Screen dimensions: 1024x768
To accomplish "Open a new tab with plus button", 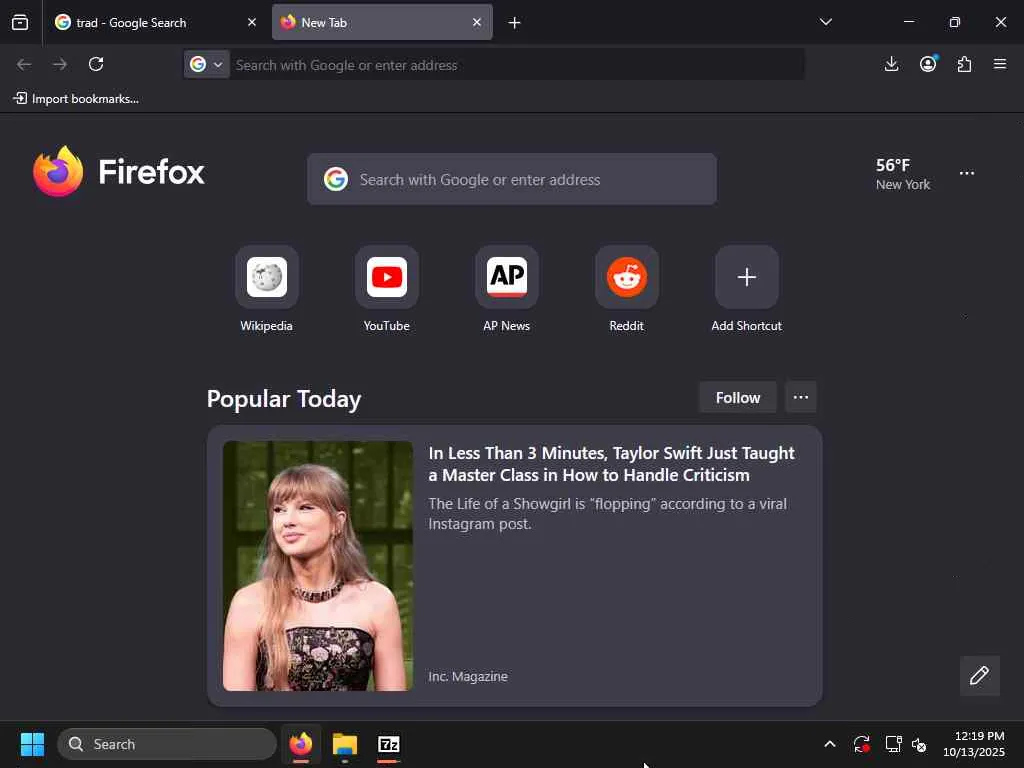I will click(x=515, y=23).
